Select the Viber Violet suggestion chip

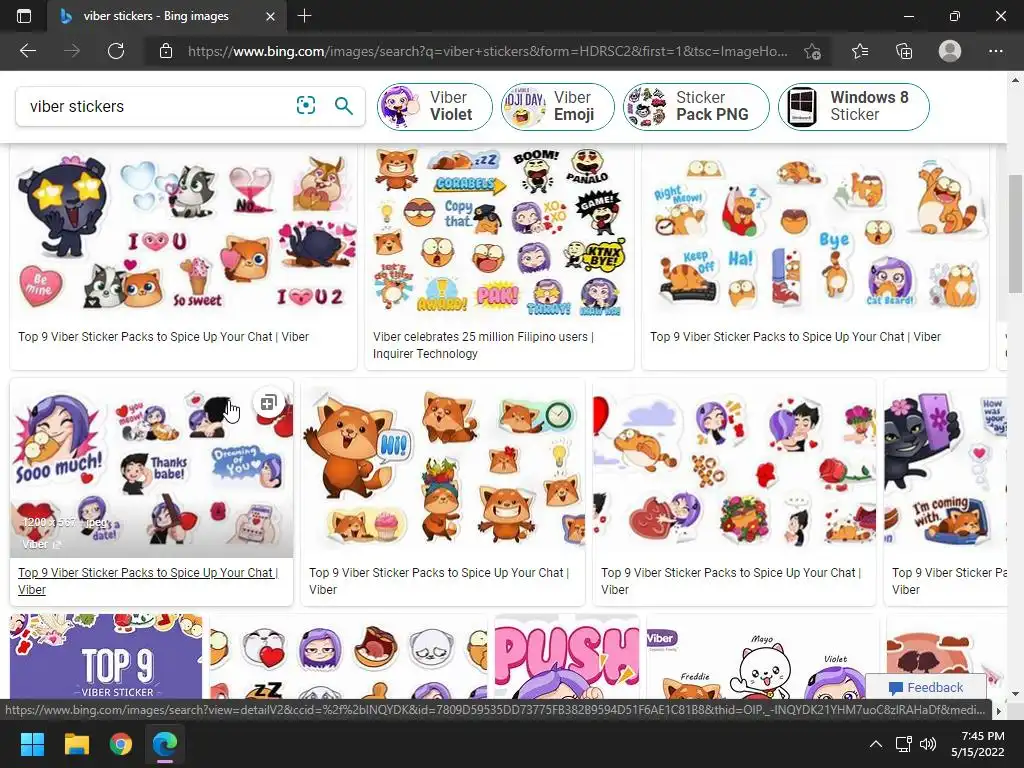pos(434,106)
